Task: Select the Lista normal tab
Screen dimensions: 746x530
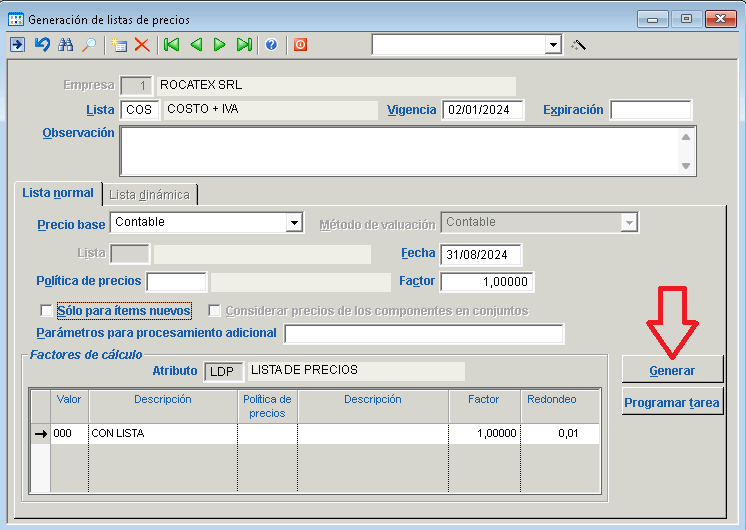Action: pos(58,193)
